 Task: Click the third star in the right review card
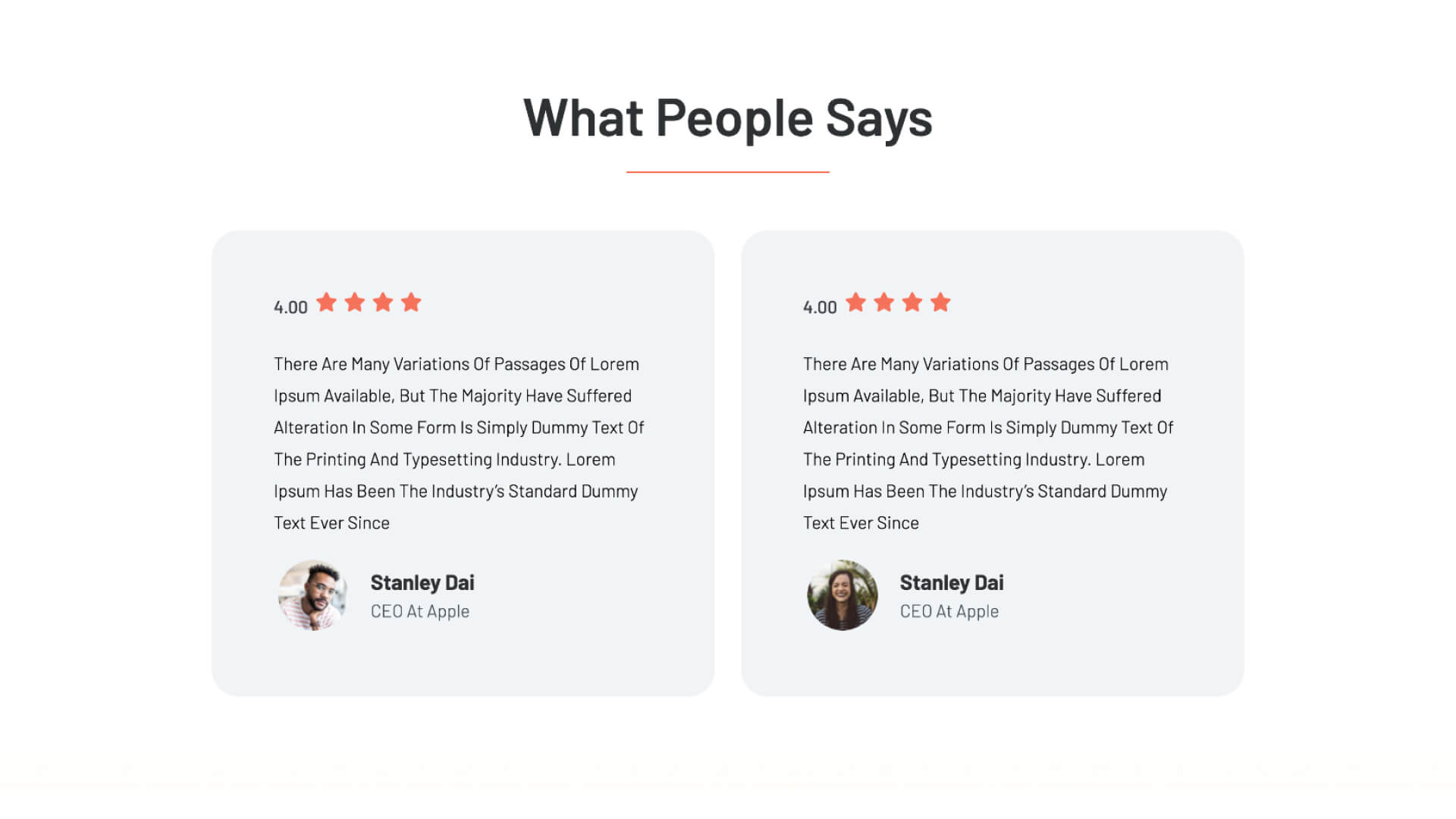point(912,302)
